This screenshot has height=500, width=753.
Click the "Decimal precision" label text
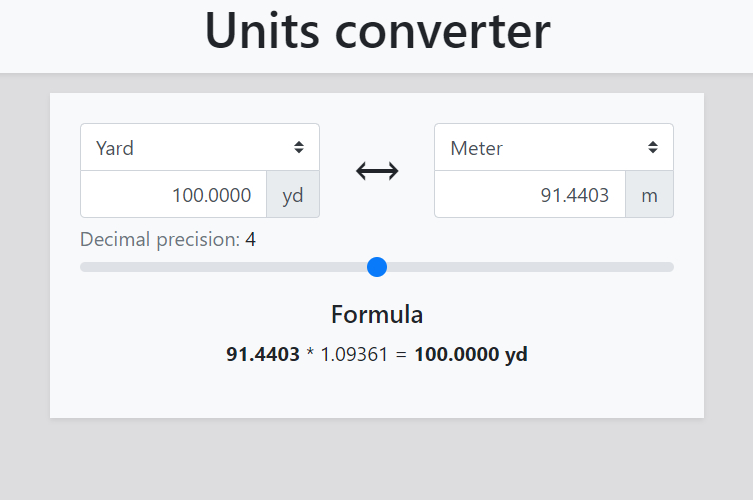[x=160, y=240]
